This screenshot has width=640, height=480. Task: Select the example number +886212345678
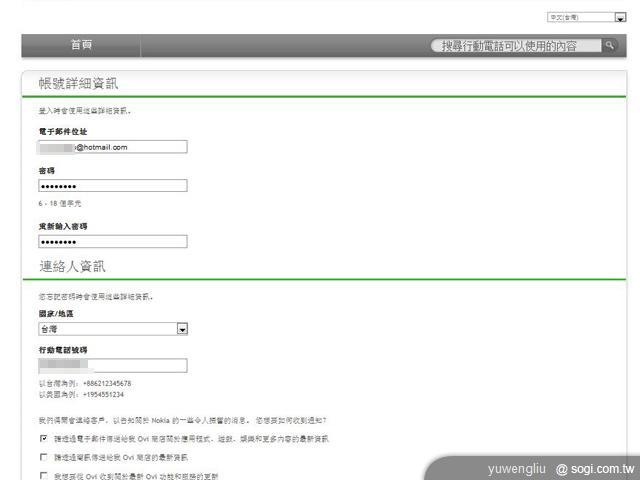tap(107, 383)
